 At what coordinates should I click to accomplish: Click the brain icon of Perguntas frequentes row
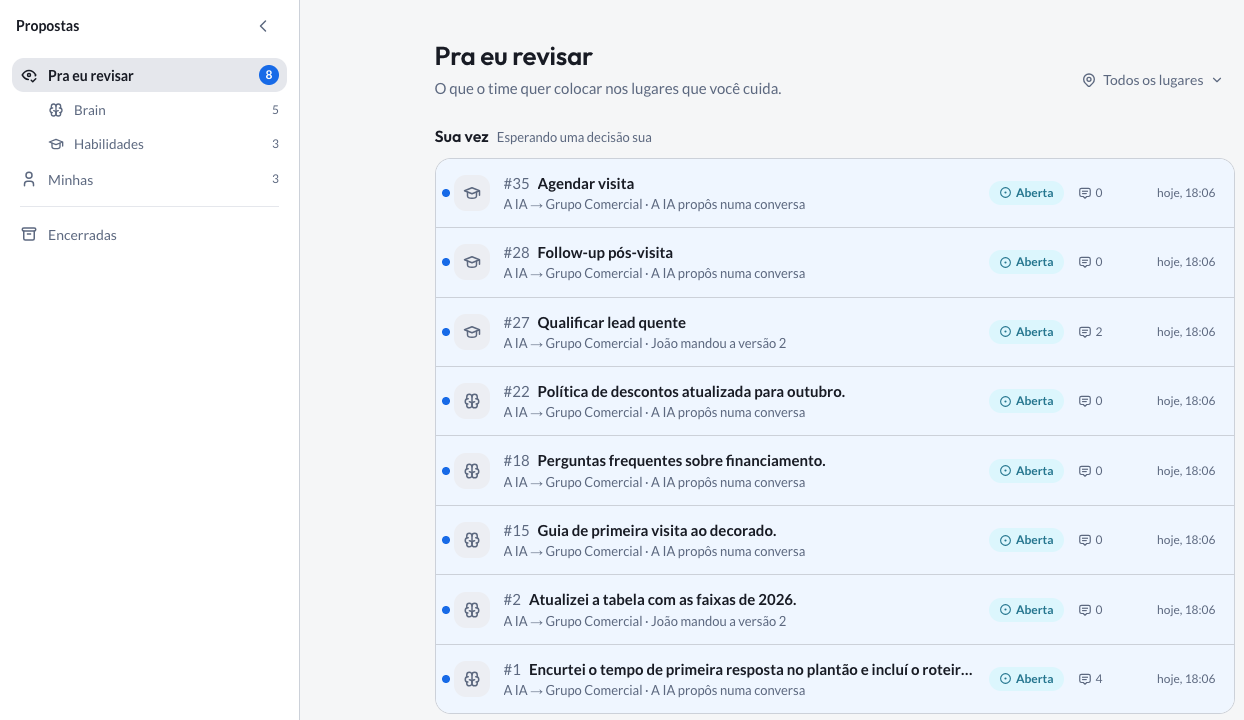472,471
